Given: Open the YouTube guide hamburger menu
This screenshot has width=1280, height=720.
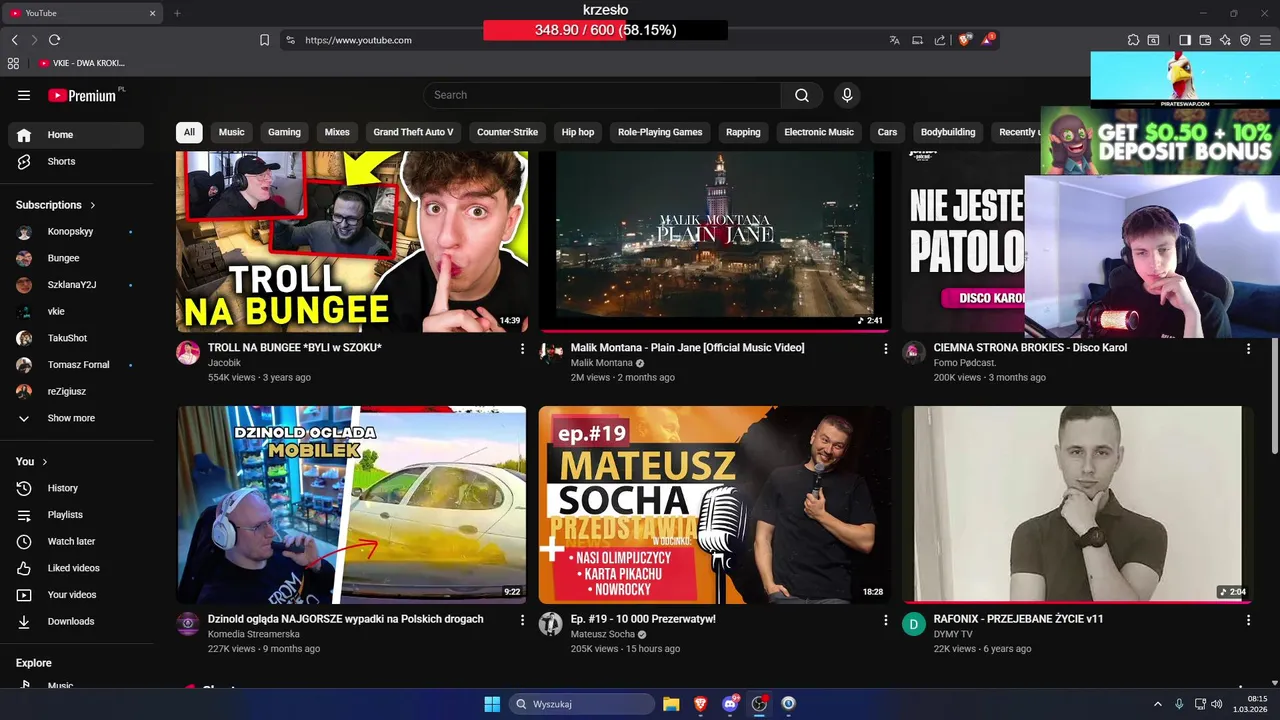Looking at the screenshot, I should [24, 95].
